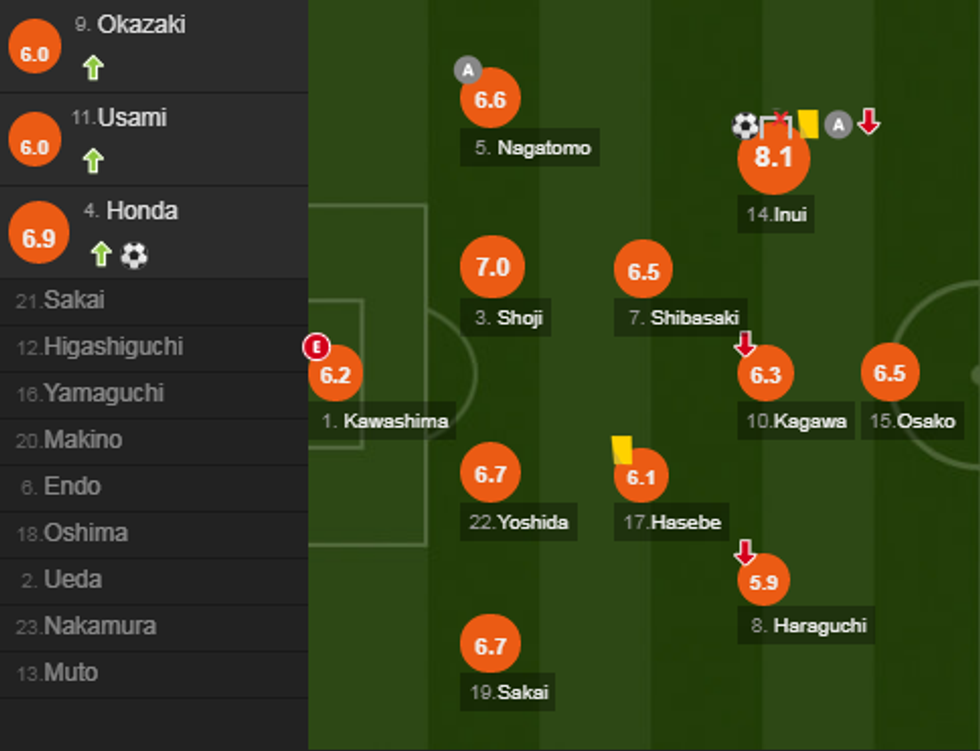Click the green sub-on arrow under Usami
The height and width of the screenshot is (751, 980).
(93, 161)
